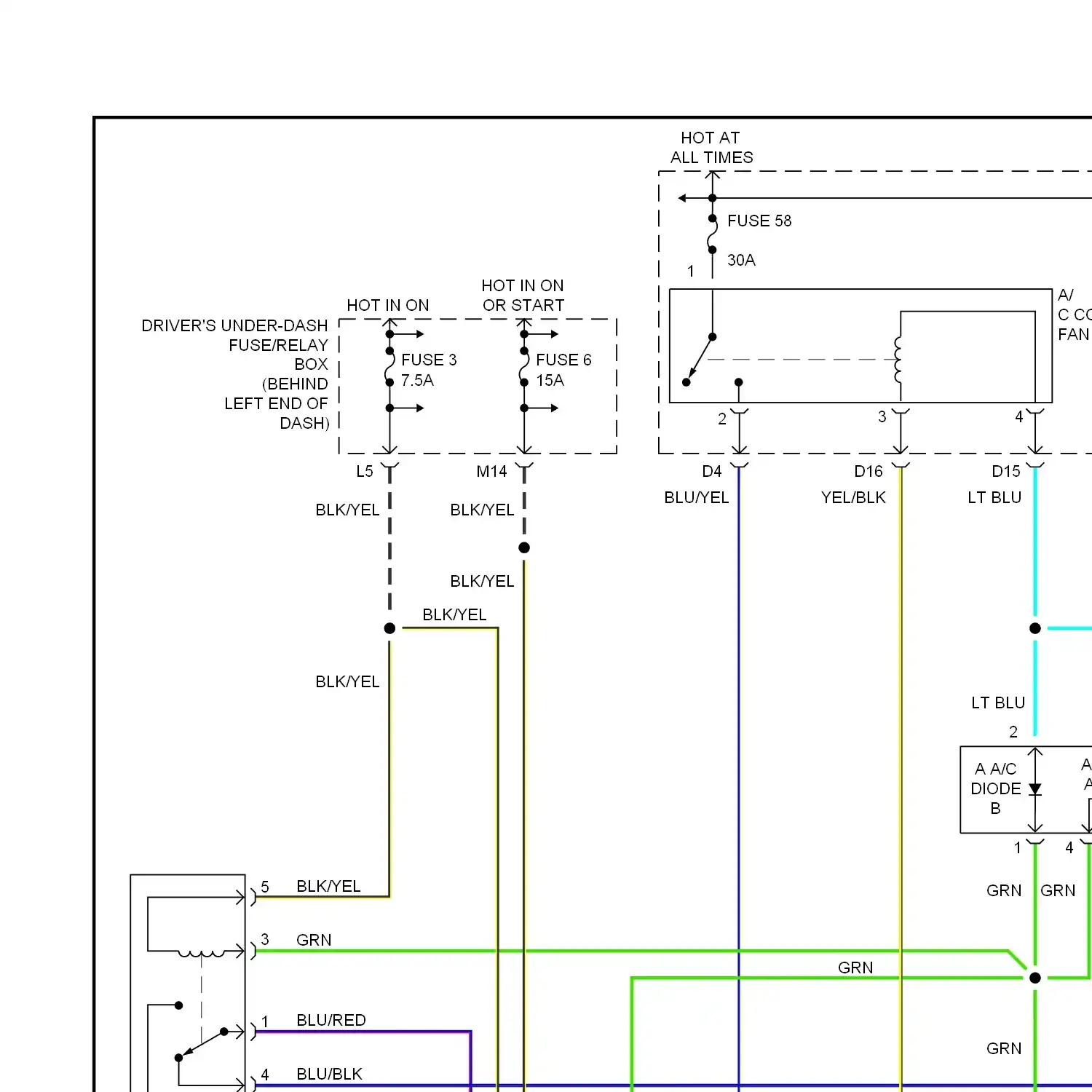This screenshot has width=1092, height=1092.
Task: Click the 'BLK/YEL' label next to pin 5
Action: (328, 887)
